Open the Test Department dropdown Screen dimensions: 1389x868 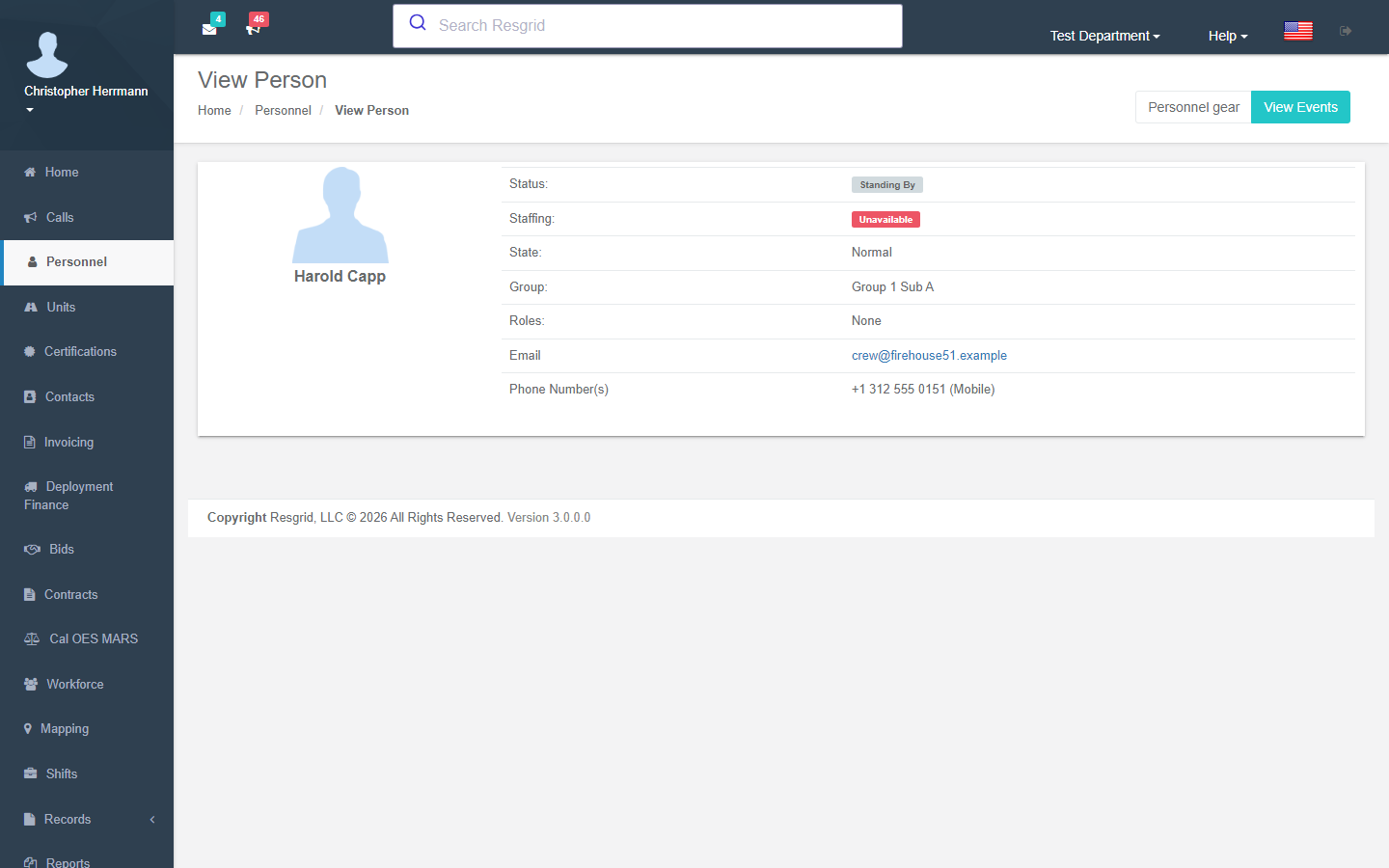(x=1104, y=36)
